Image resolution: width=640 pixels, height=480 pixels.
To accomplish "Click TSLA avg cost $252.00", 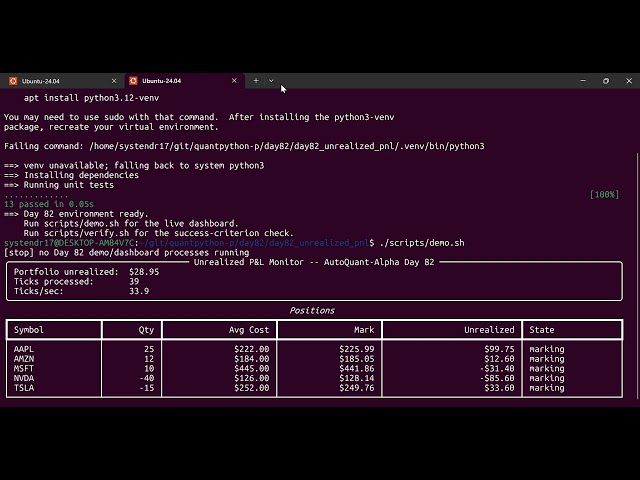I will [x=251, y=388].
